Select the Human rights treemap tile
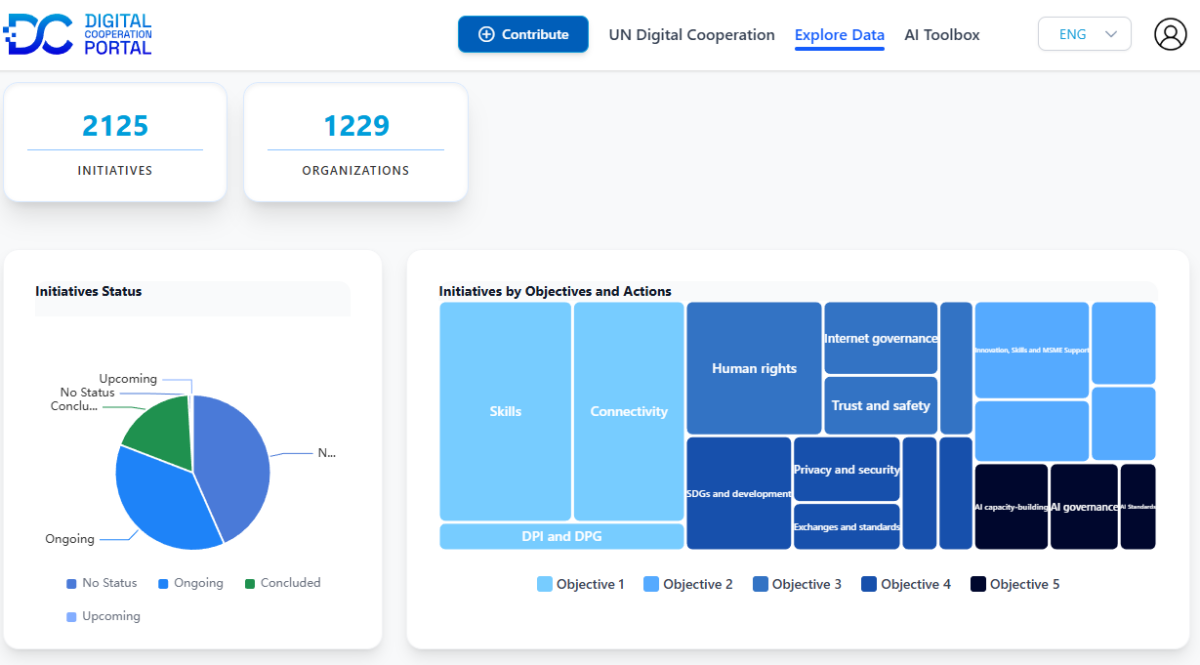Image resolution: width=1200 pixels, height=665 pixels. tap(754, 368)
